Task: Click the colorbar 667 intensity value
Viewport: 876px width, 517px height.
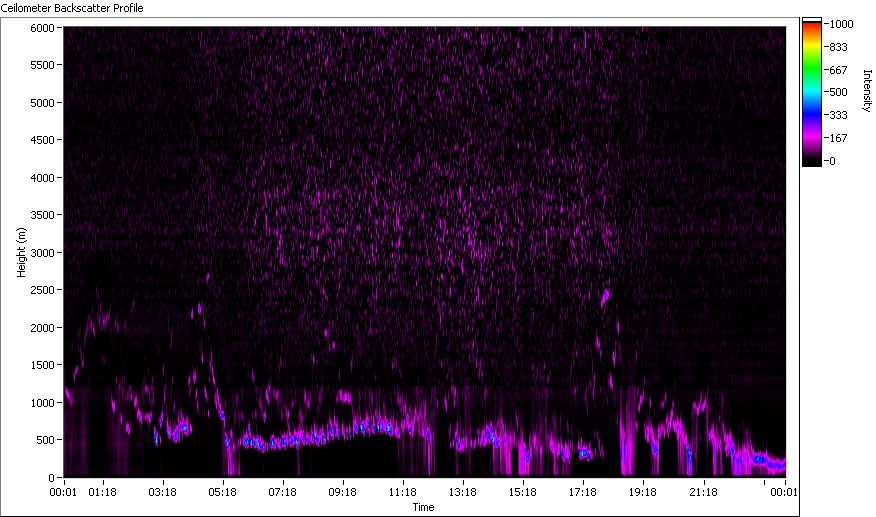Action: [839, 70]
